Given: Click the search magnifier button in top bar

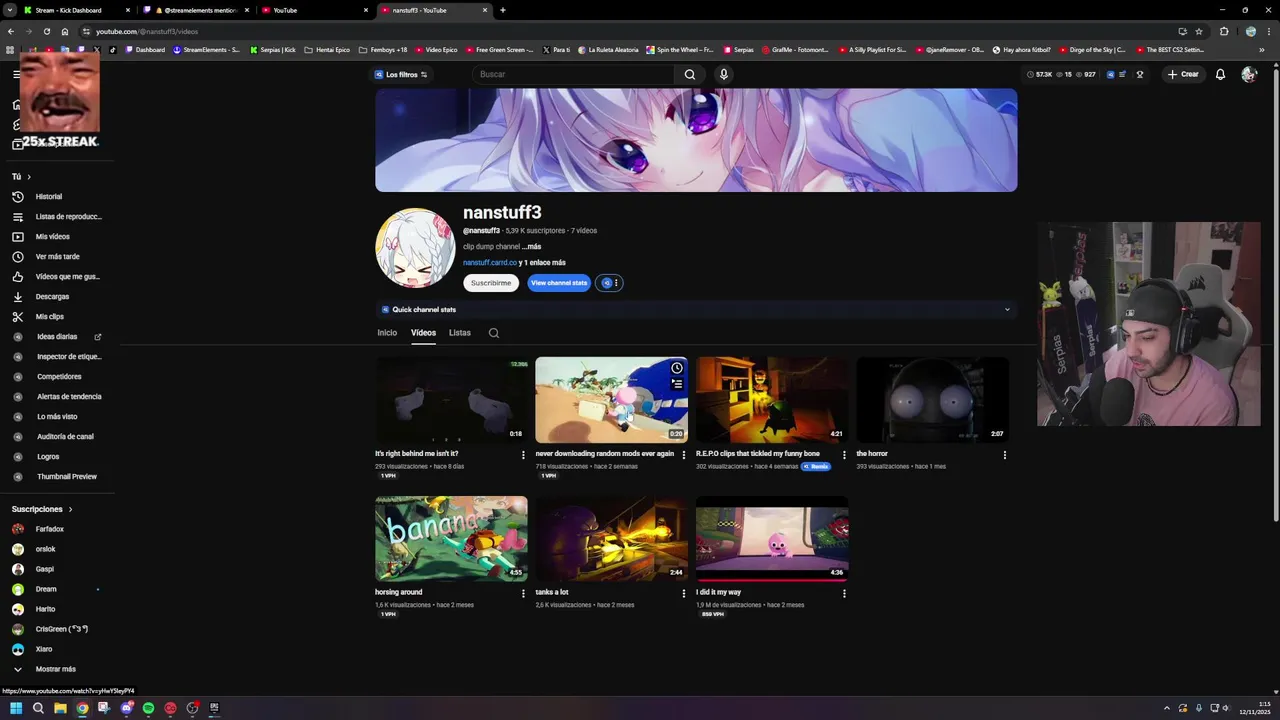Looking at the screenshot, I should pos(690,74).
